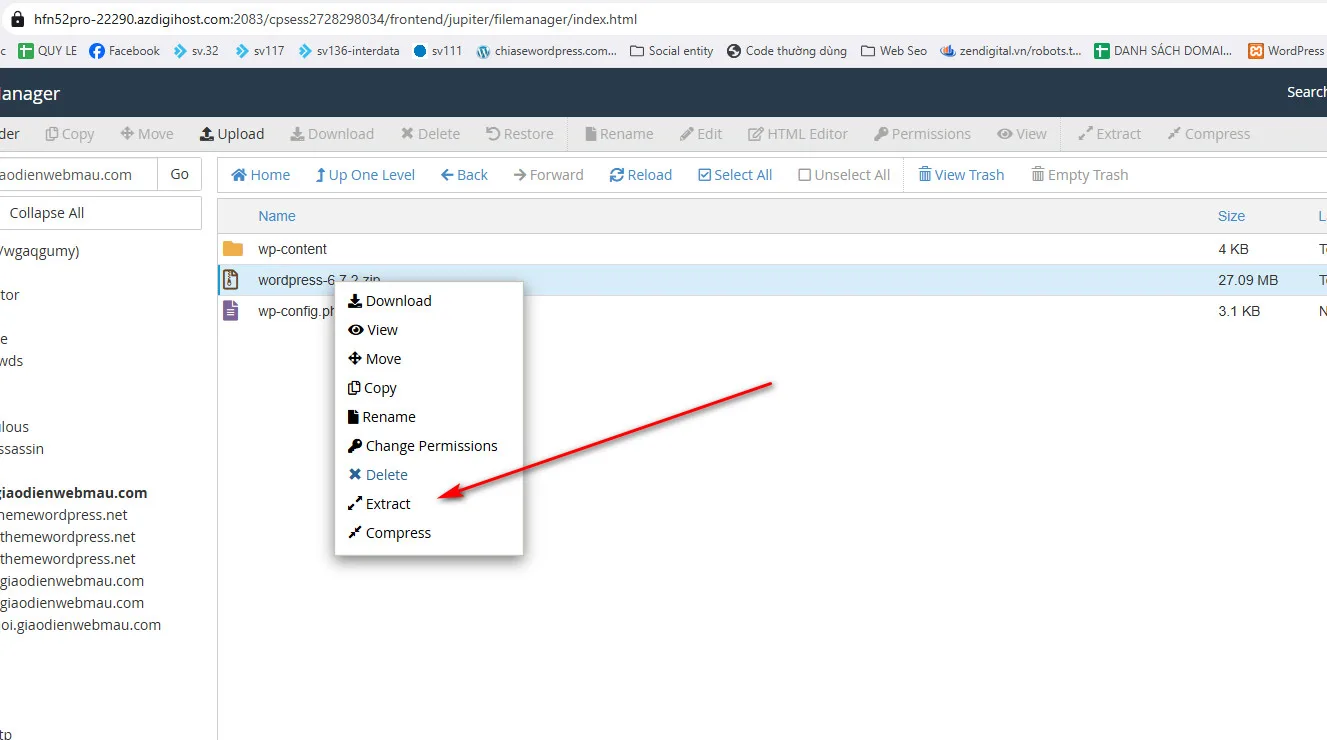Viewport: 1327px width, 740px height.
Task: Go Up One Level in directory
Action: (321, 175)
